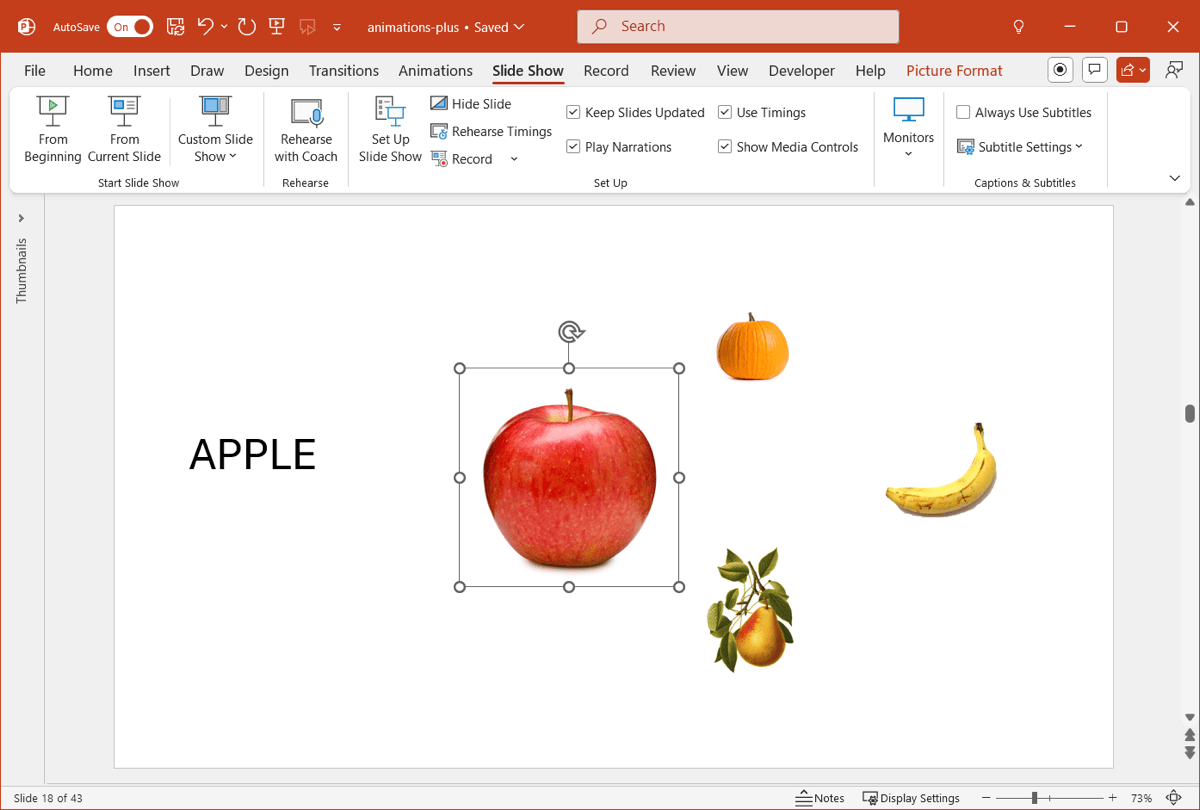Start Rehearse Timings
Viewport: 1200px width, 810px height.
pyautogui.click(x=491, y=132)
